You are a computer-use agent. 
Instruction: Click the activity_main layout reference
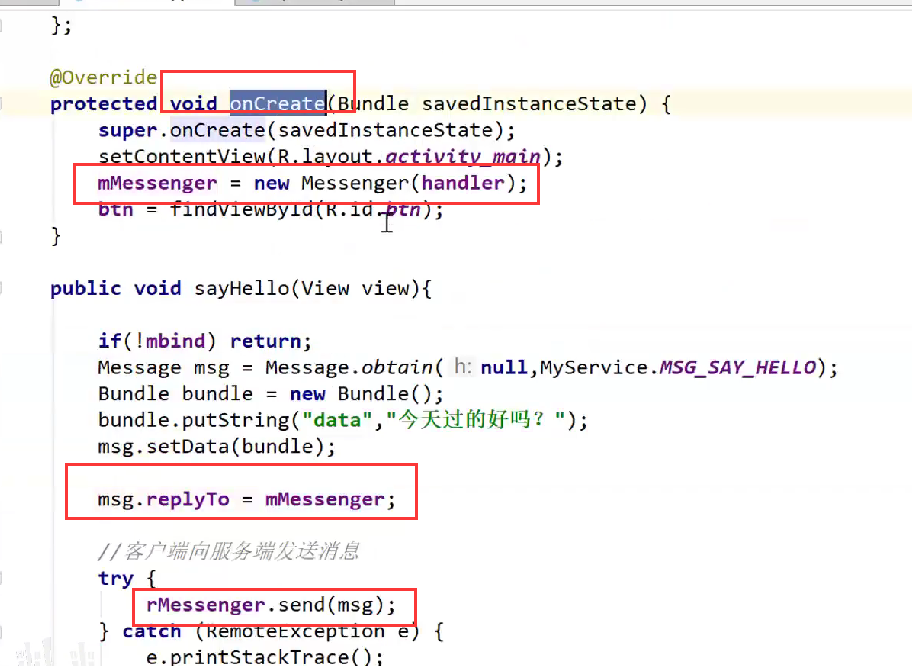463,156
